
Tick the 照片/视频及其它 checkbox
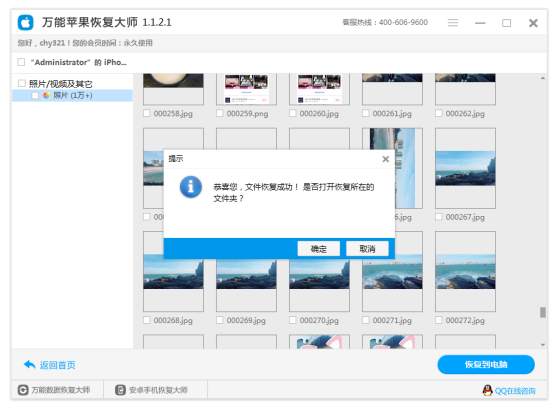(22, 83)
